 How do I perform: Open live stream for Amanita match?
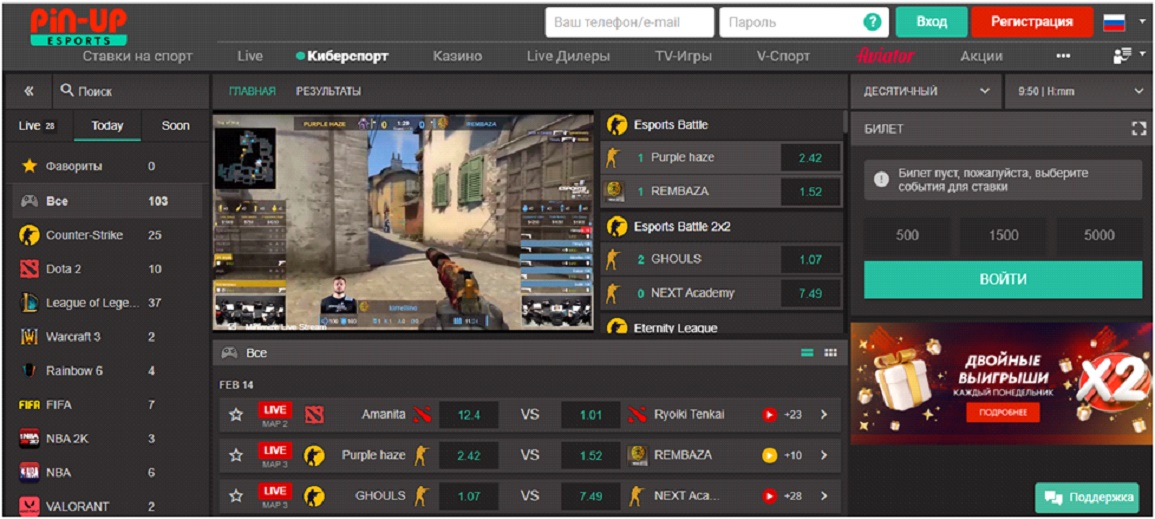(x=770, y=414)
